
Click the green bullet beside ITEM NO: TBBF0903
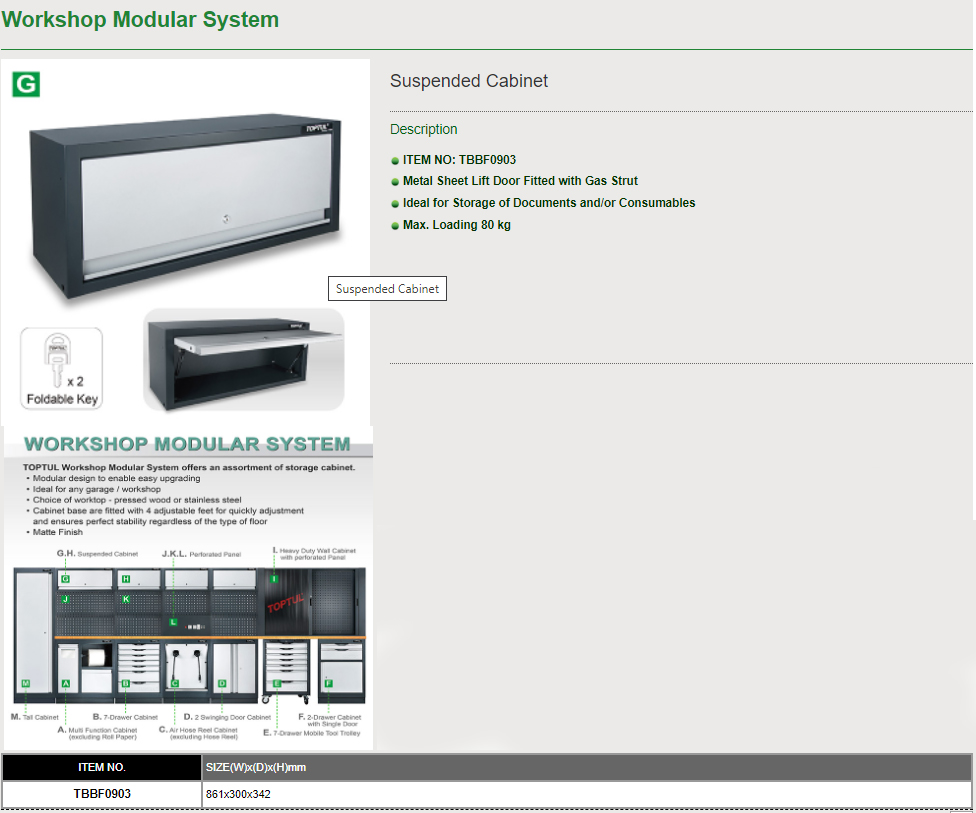point(395,160)
